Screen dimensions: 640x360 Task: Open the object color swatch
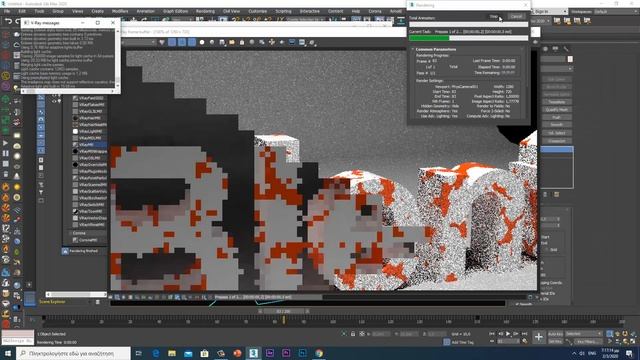[x=570, y=59]
